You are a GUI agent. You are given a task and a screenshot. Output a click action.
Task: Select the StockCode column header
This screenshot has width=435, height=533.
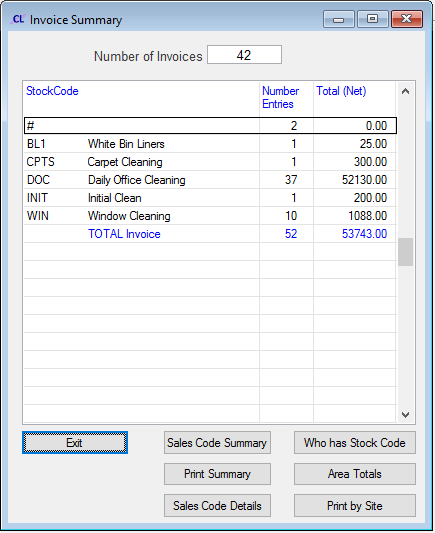(x=52, y=91)
